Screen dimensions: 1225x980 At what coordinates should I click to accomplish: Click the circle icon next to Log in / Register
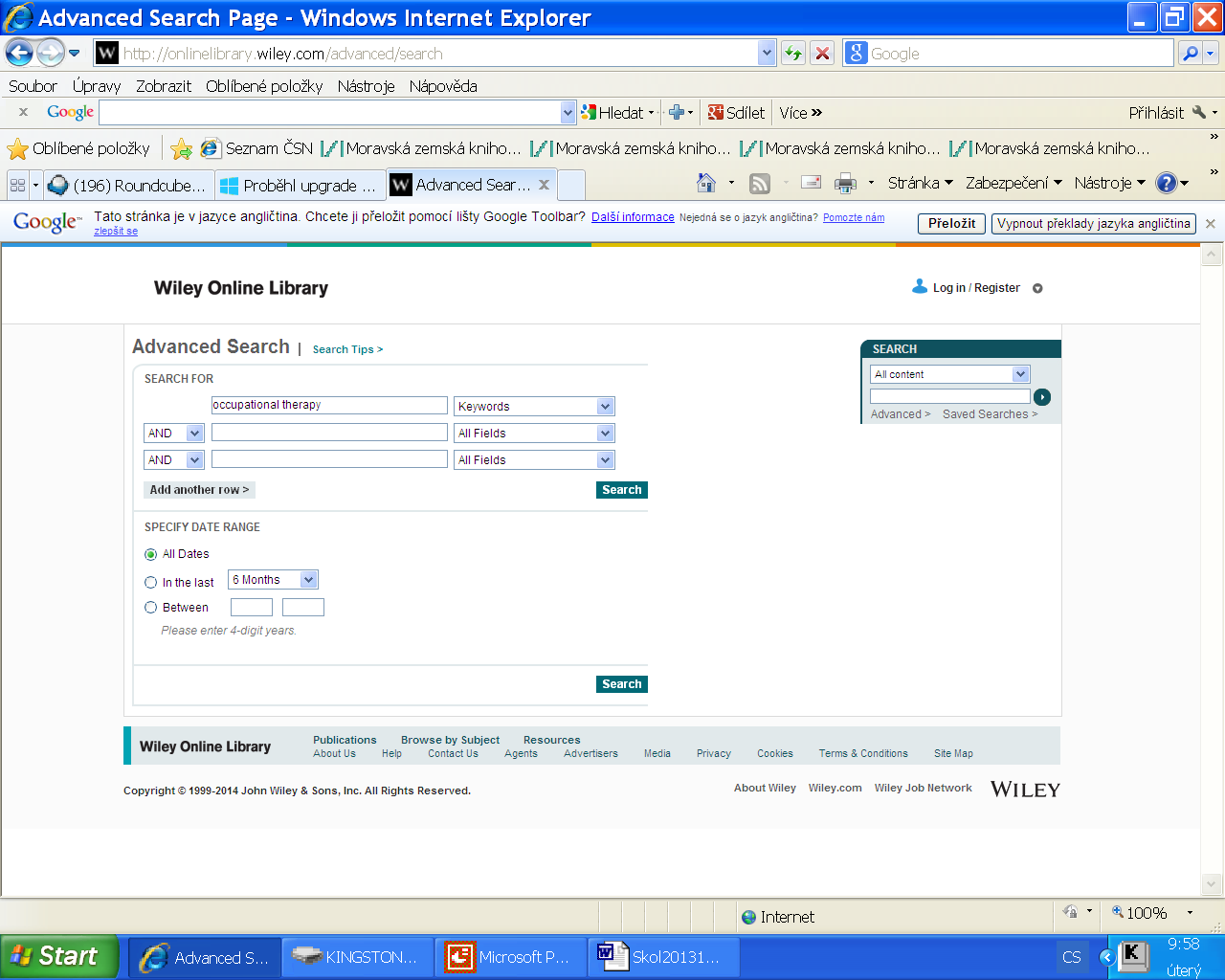point(1037,288)
